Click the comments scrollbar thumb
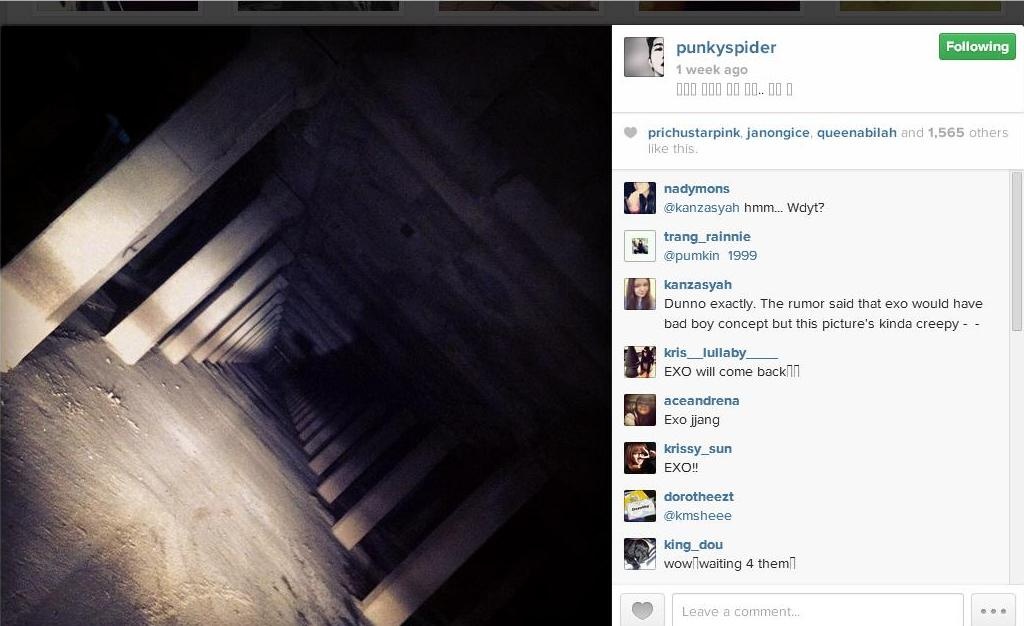Image resolution: width=1024 pixels, height=626 pixels. point(1017,251)
